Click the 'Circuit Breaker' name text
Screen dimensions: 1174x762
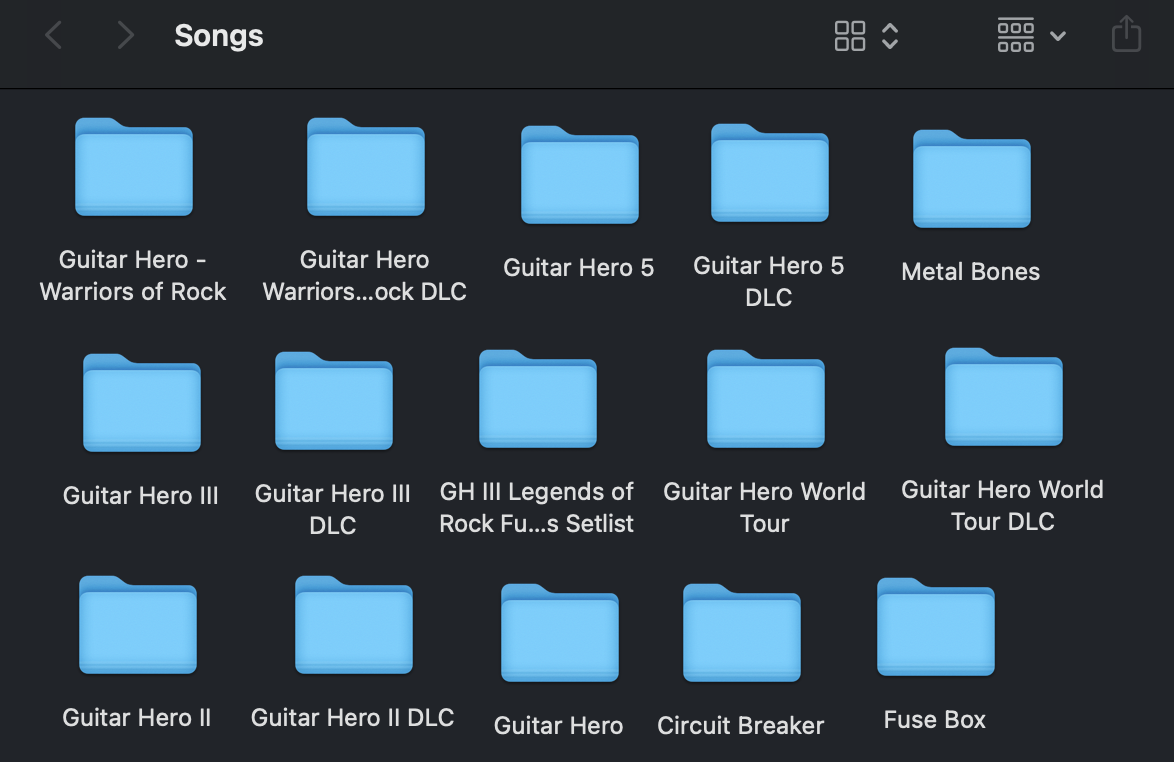click(740, 725)
